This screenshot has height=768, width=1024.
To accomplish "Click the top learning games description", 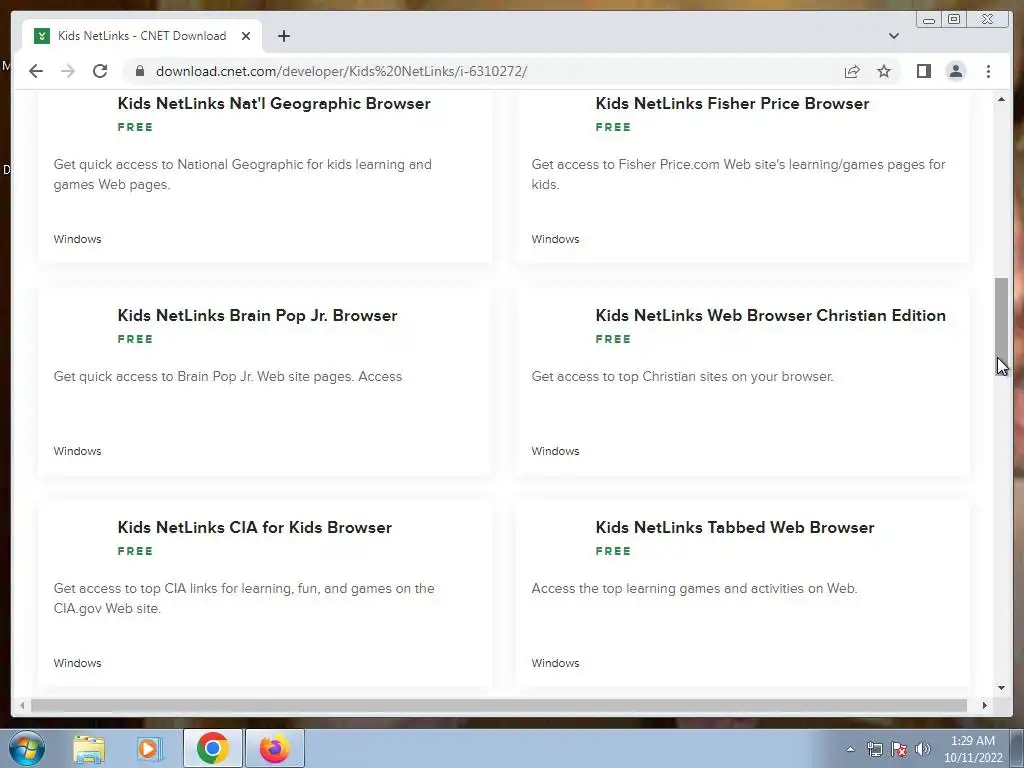I will [694, 588].
